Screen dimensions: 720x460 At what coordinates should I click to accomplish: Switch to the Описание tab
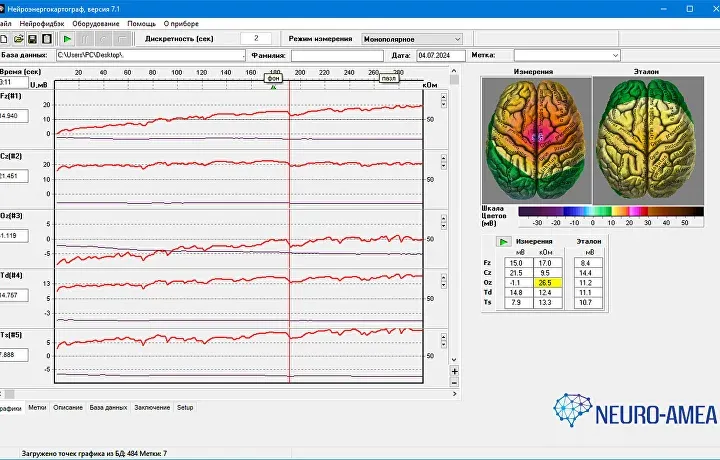pyautogui.click(x=68, y=408)
